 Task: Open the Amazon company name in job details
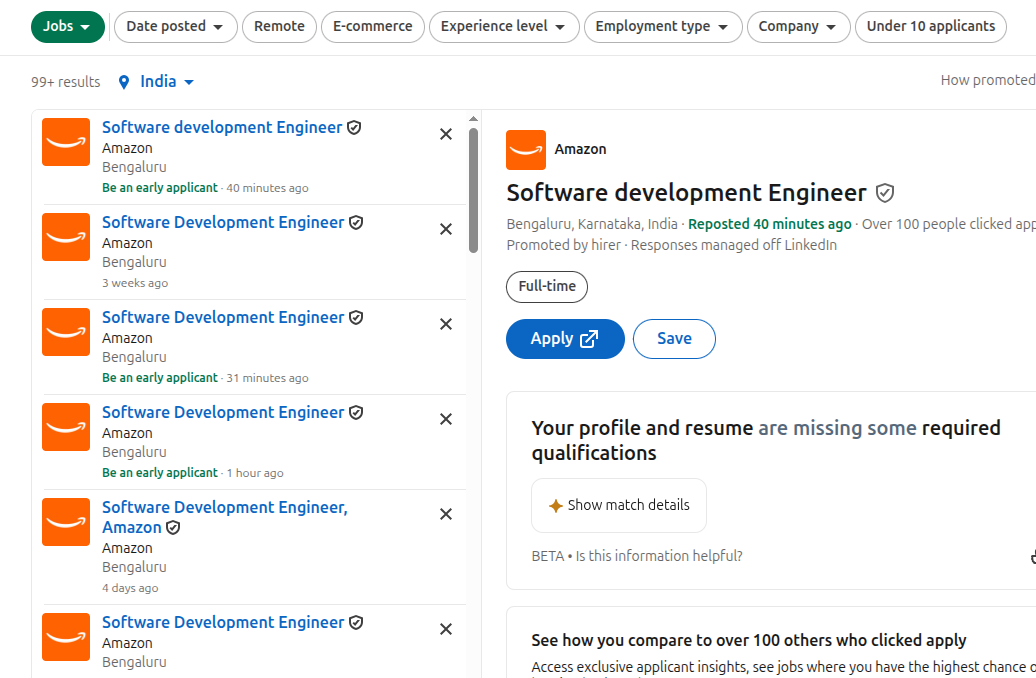[580, 149]
